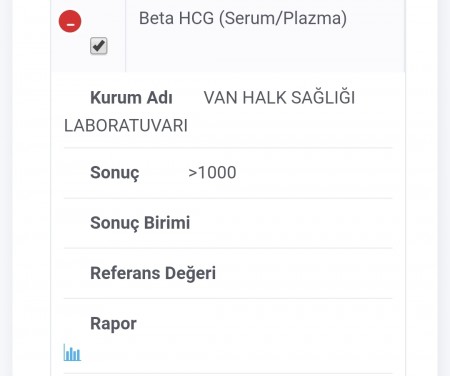The height and width of the screenshot is (376, 450).
Task: Click the gray page background at left edge
Action: point(6,188)
